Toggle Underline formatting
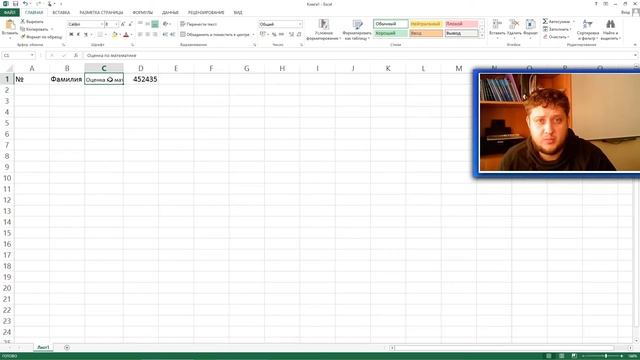The image size is (640, 360). click(86, 35)
